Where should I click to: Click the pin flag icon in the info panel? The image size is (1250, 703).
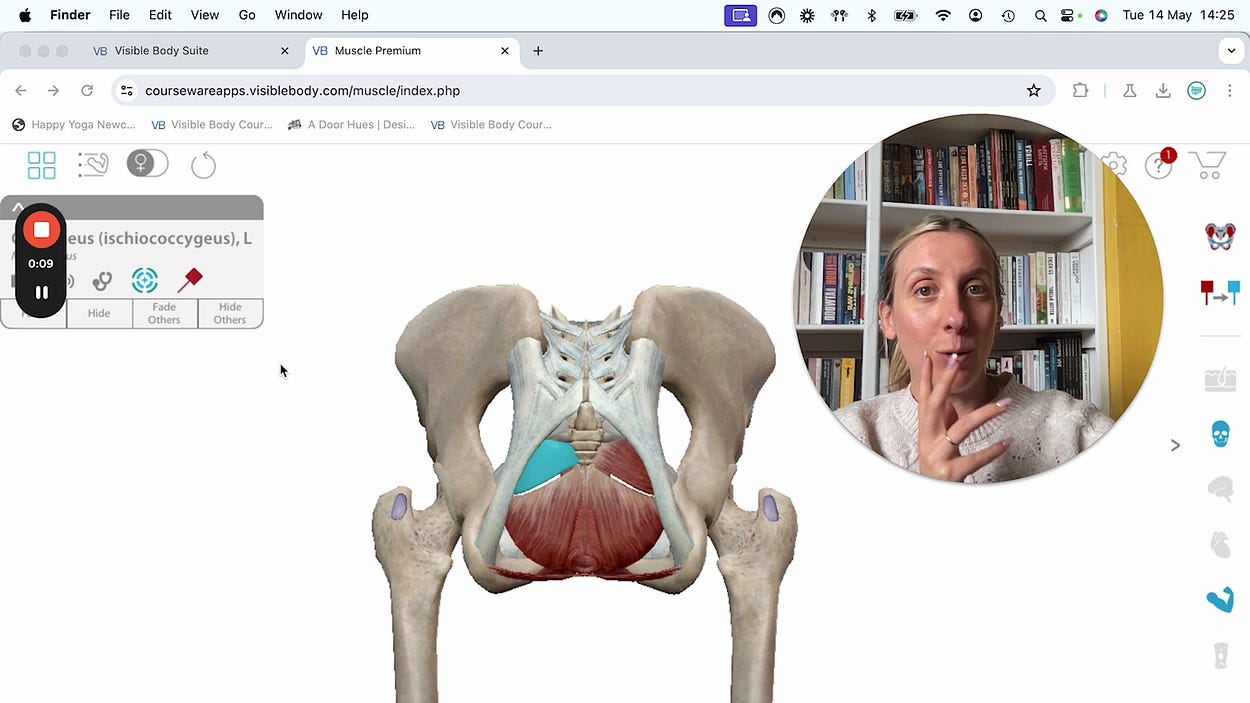pyautogui.click(x=191, y=279)
